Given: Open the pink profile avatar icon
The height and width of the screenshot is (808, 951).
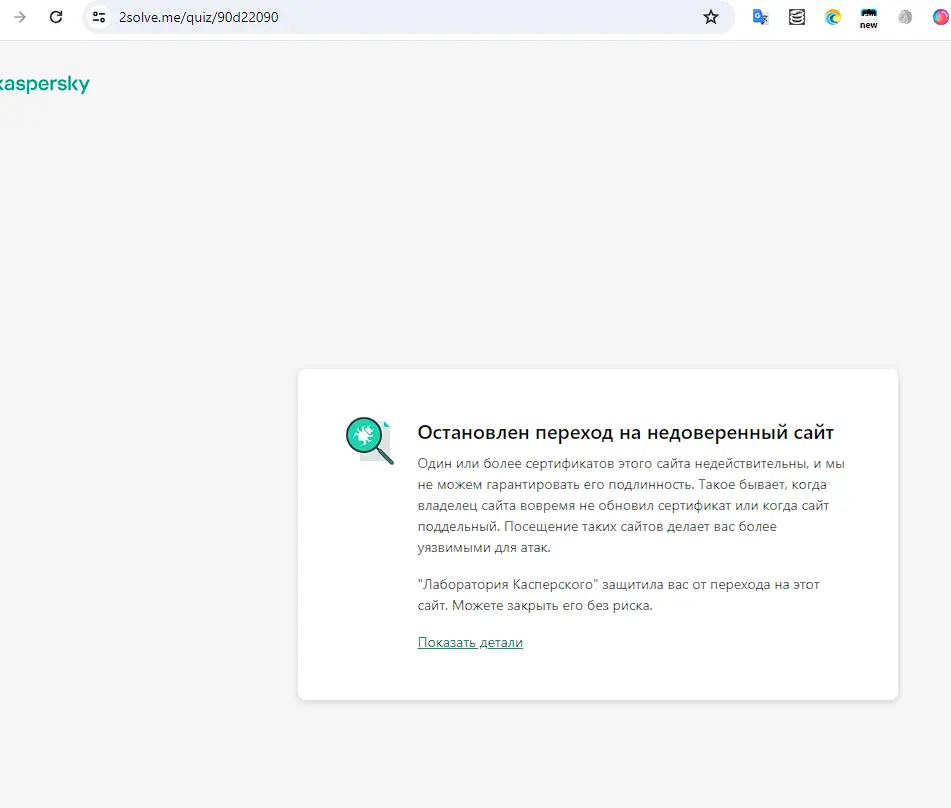Looking at the screenshot, I should pos(941,17).
